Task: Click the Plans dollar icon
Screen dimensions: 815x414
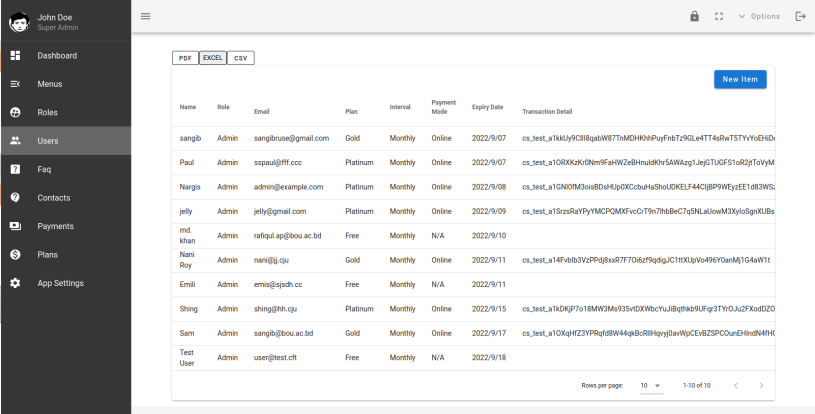Action: click(15, 255)
